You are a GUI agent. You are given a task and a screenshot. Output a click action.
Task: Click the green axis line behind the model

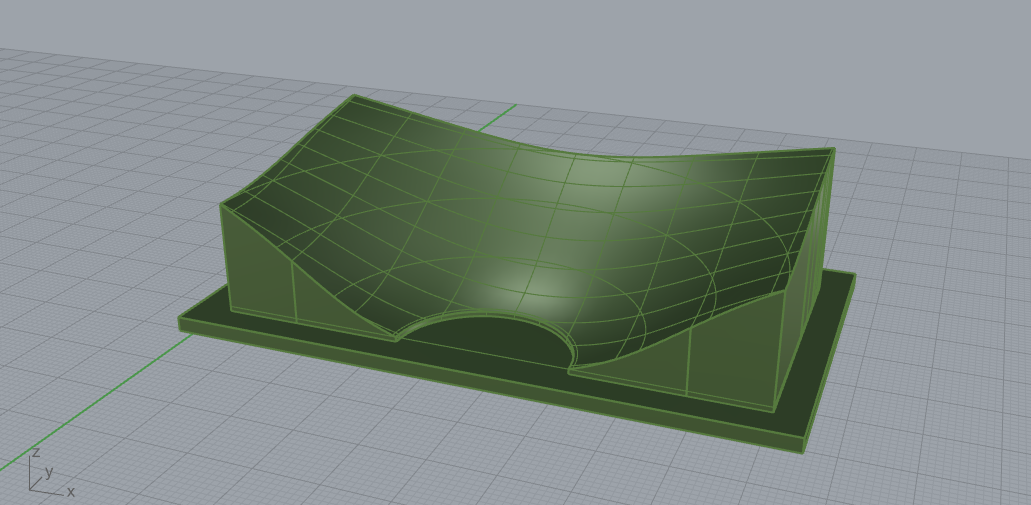500,112
